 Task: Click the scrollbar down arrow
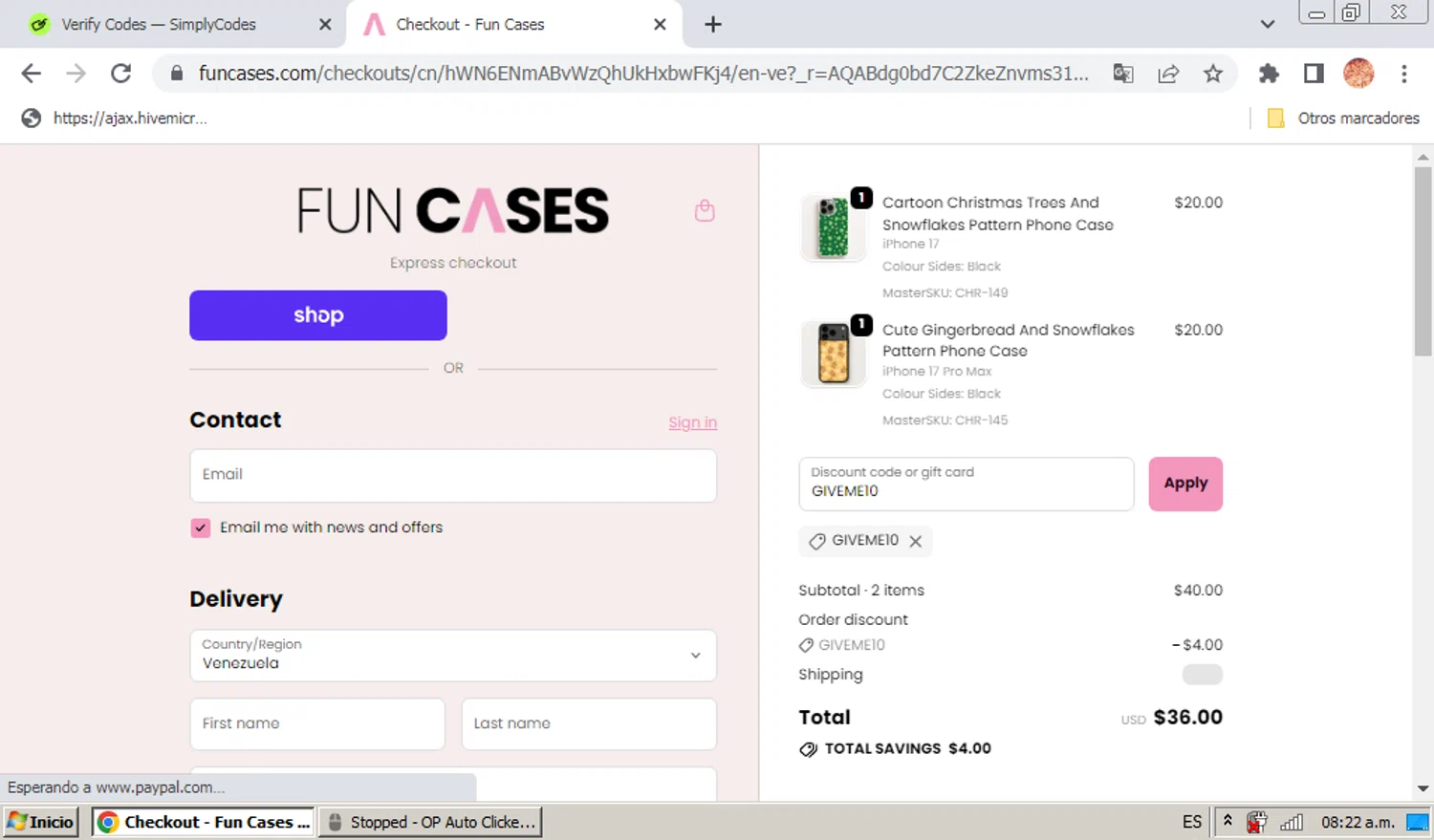point(1423,789)
